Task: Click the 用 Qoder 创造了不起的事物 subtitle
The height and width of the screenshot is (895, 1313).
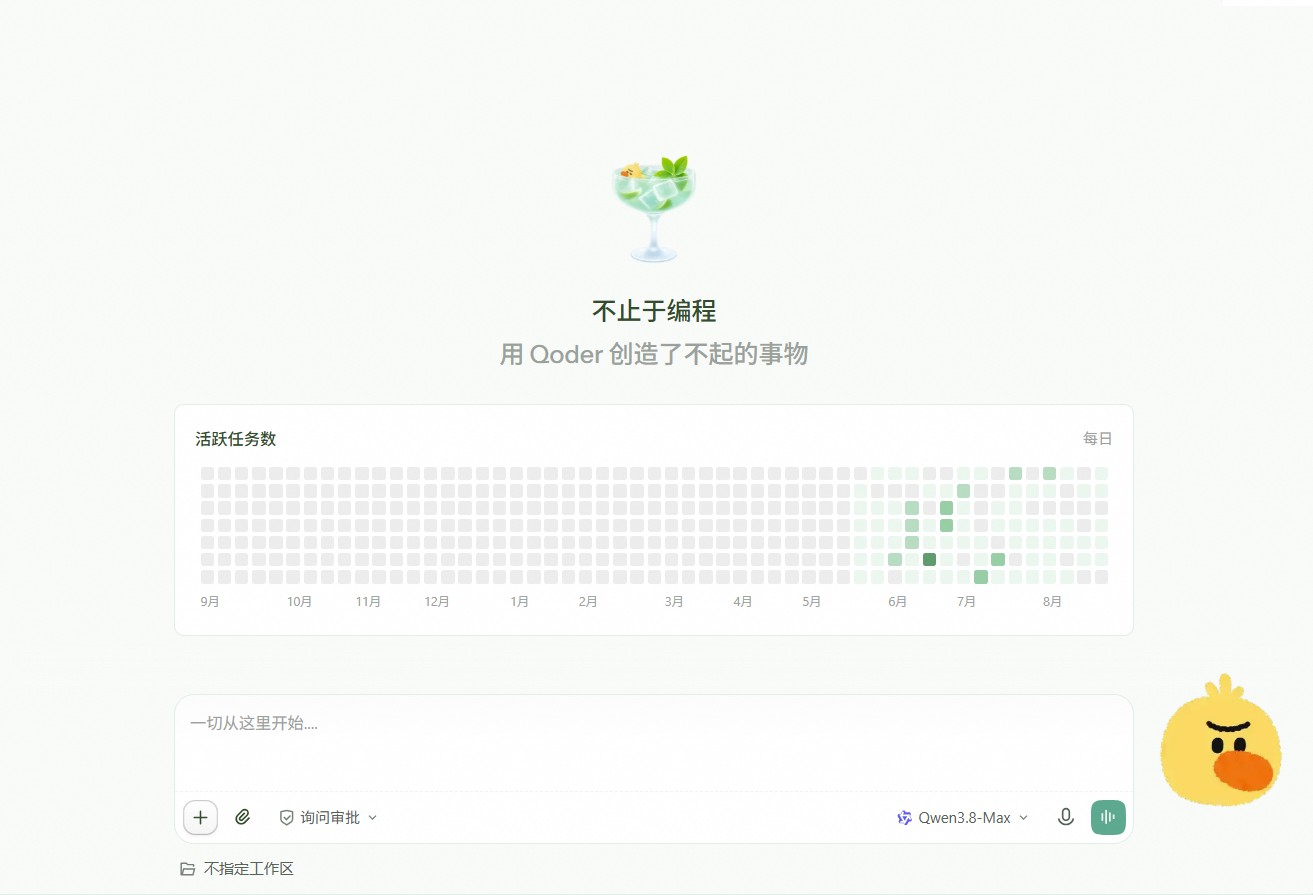Action: (654, 354)
